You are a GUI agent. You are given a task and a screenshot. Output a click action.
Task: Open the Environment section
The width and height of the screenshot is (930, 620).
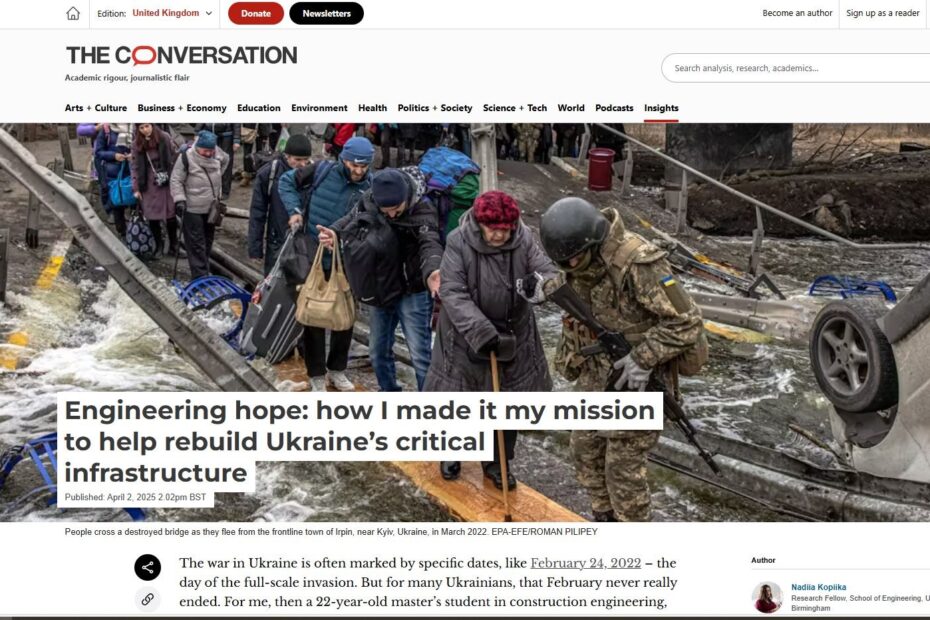point(319,108)
